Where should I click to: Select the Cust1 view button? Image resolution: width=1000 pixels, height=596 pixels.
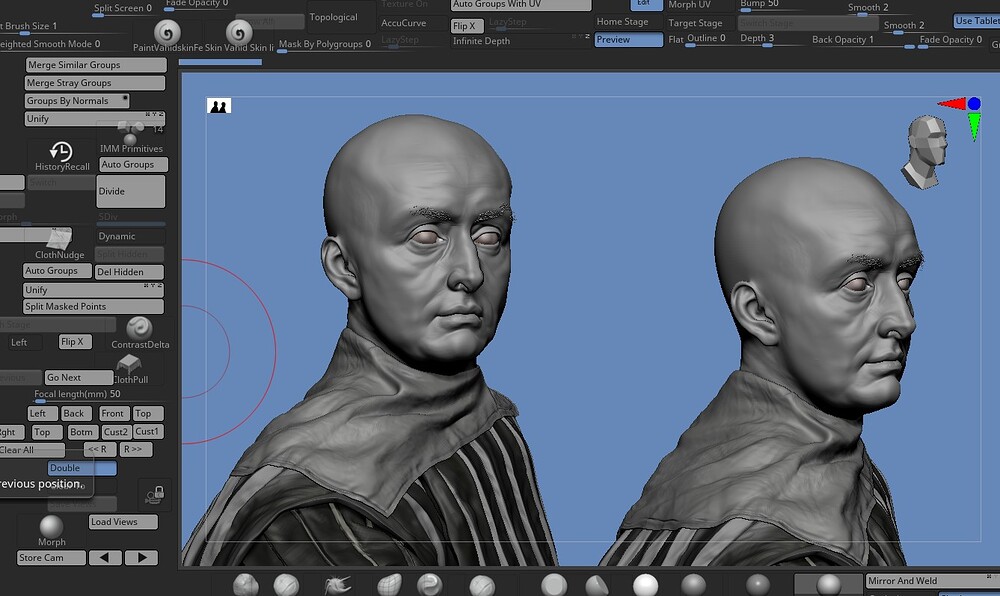(x=149, y=432)
